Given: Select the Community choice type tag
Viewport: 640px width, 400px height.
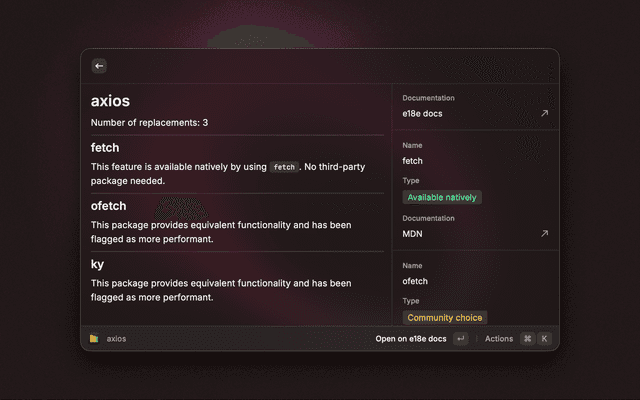Looking at the screenshot, I should click(x=444, y=318).
